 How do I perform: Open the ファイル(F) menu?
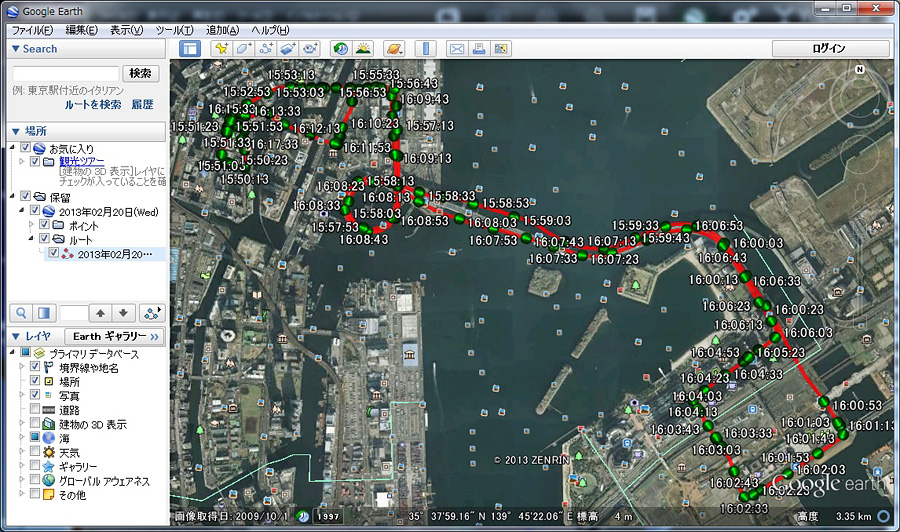[32, 30]
